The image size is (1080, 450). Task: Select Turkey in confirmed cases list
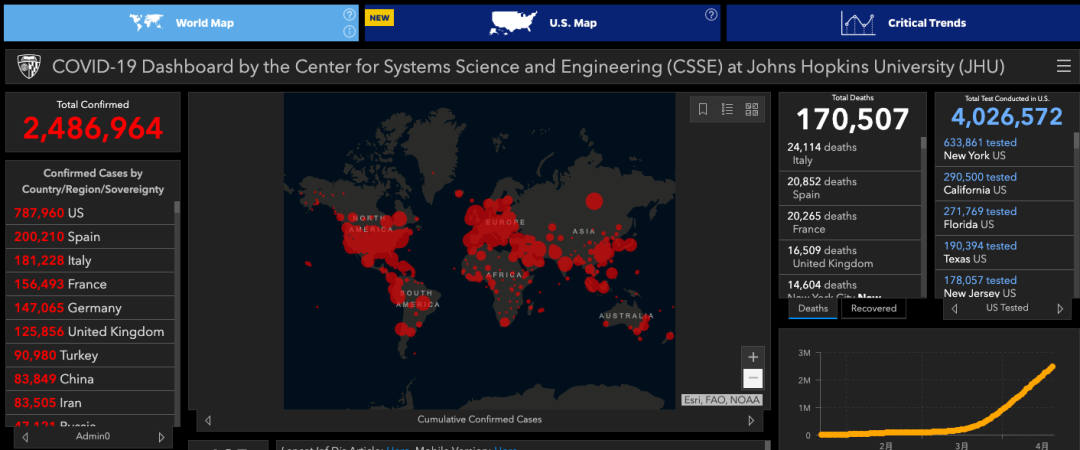pos(90,356)
